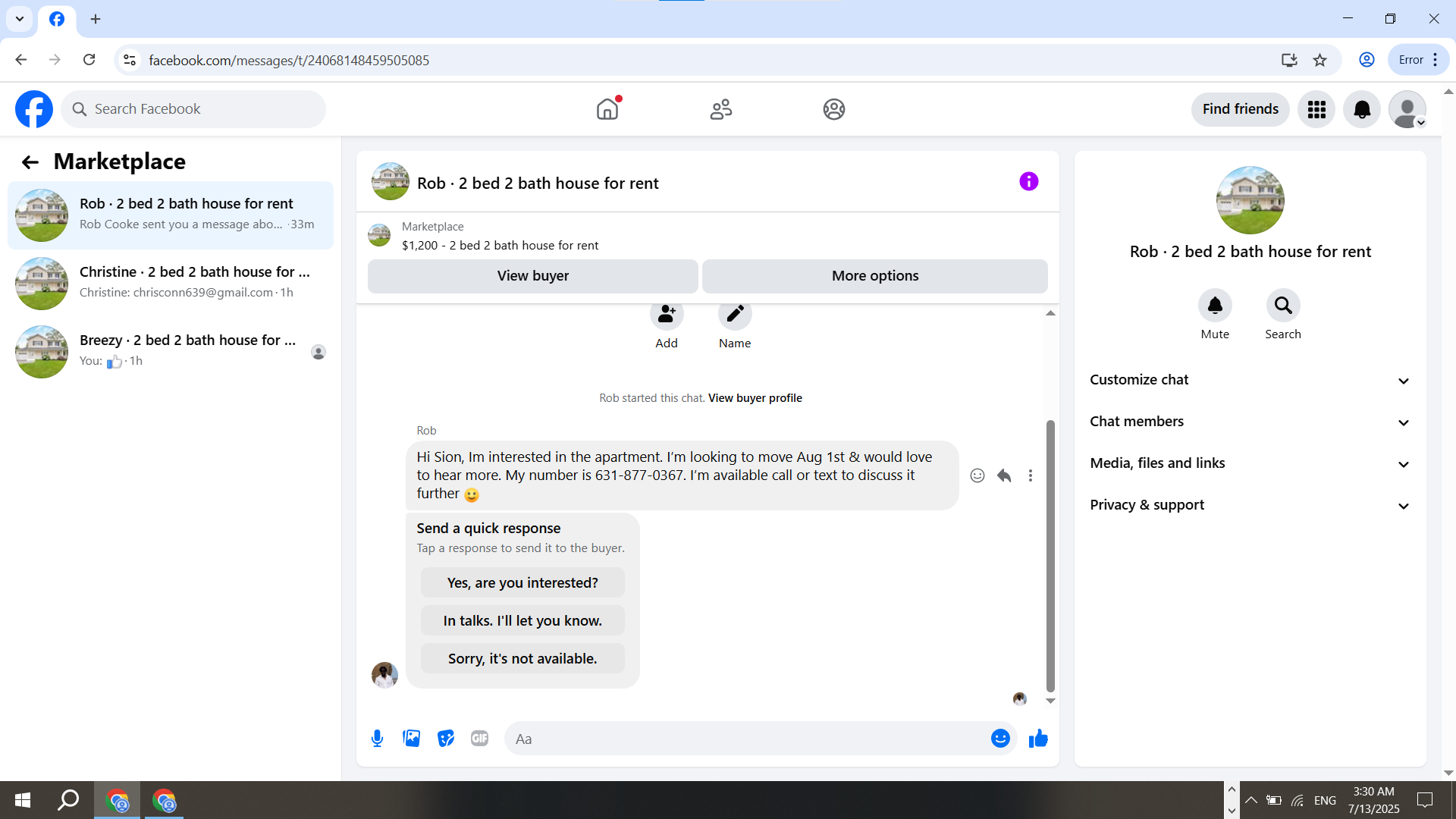The height and width of the screenshot is (819, 1456).
Task: Expand Media, files and links section
Action: click(x=1250, y=463)
